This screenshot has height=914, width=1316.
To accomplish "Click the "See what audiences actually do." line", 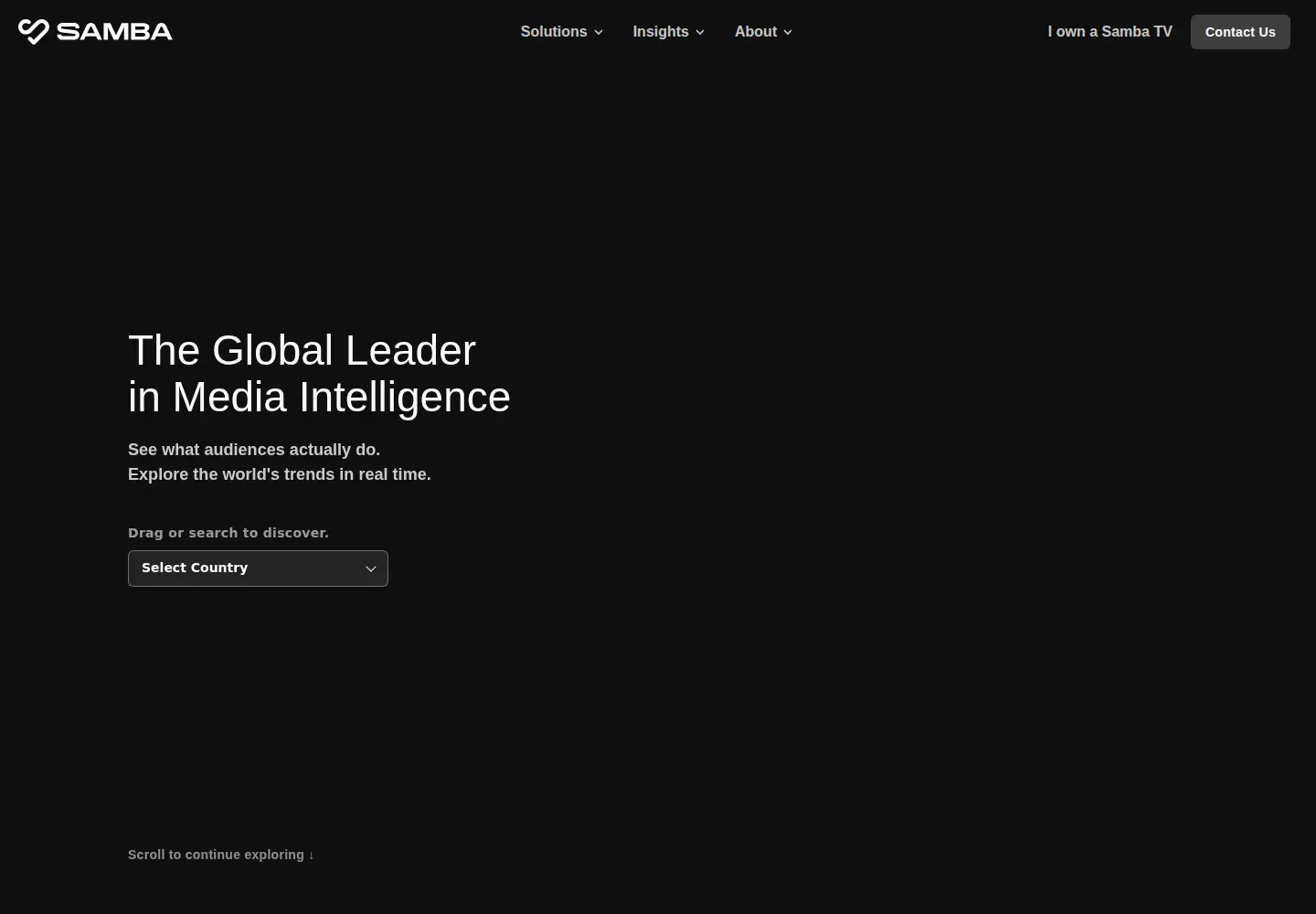I will (254, 450).
